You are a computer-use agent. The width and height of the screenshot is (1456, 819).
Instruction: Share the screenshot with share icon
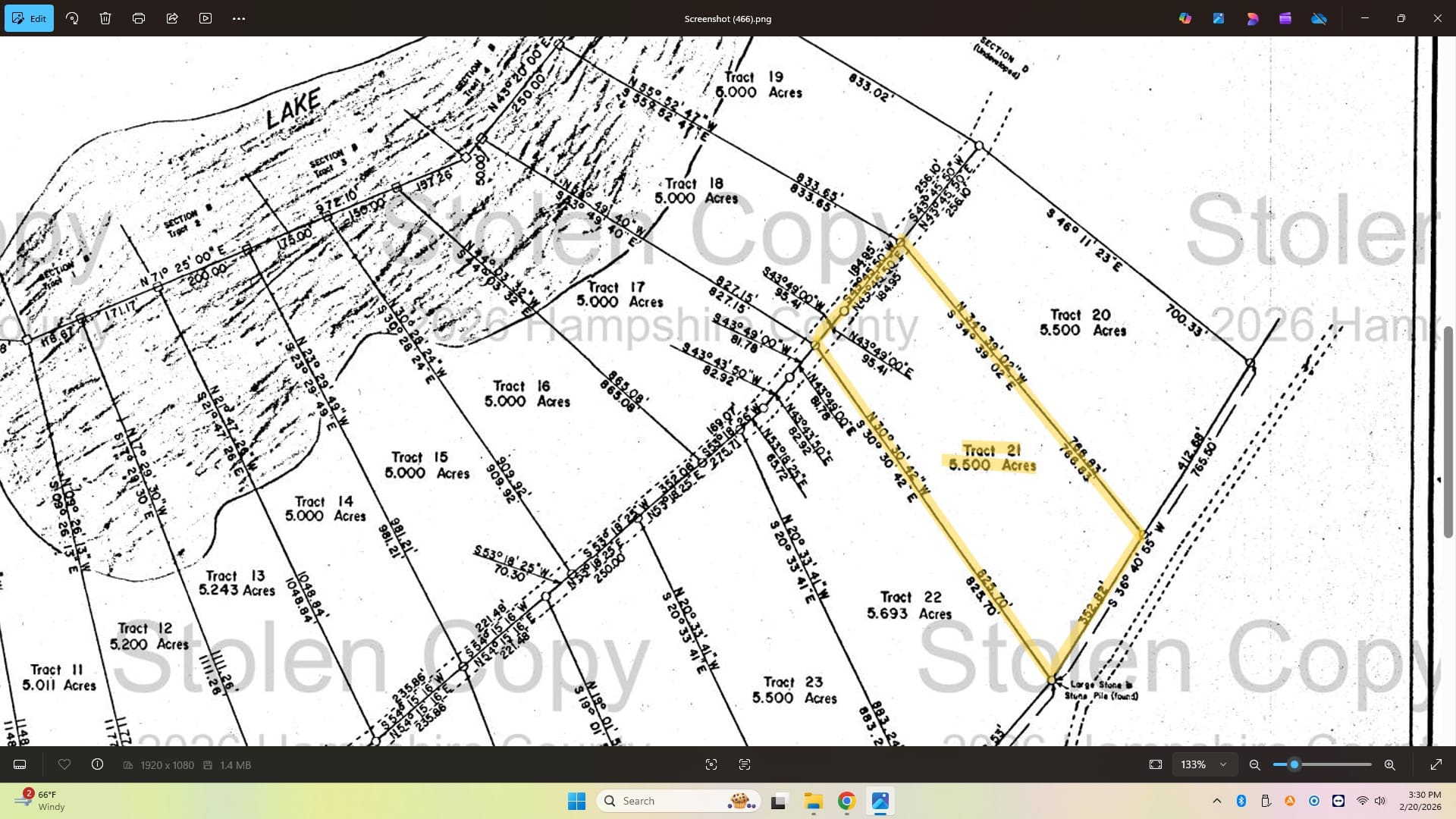click(x=172, y=18)
